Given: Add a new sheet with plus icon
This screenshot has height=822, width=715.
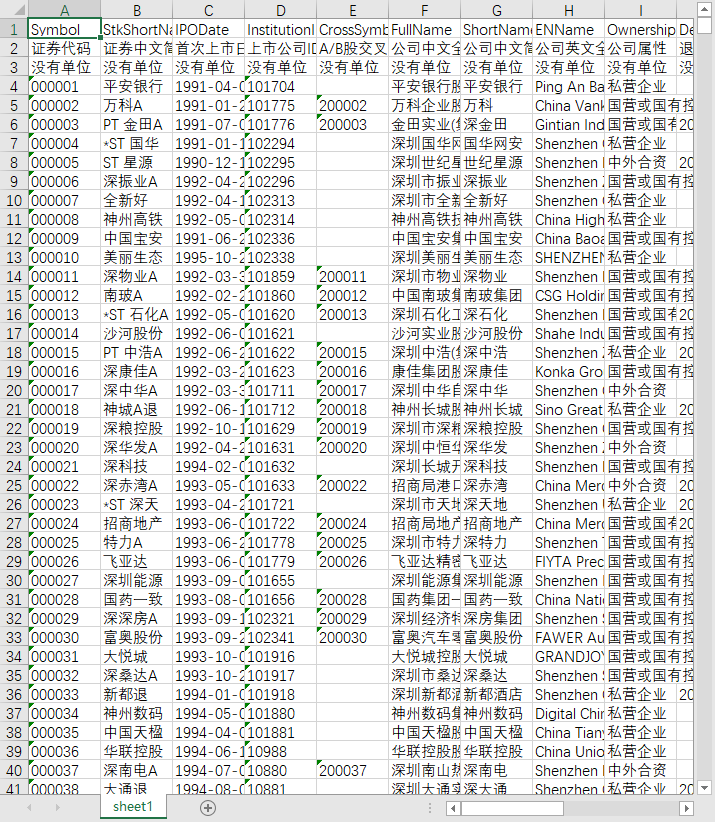Looking at the screenshot, I should pos(208,808).
